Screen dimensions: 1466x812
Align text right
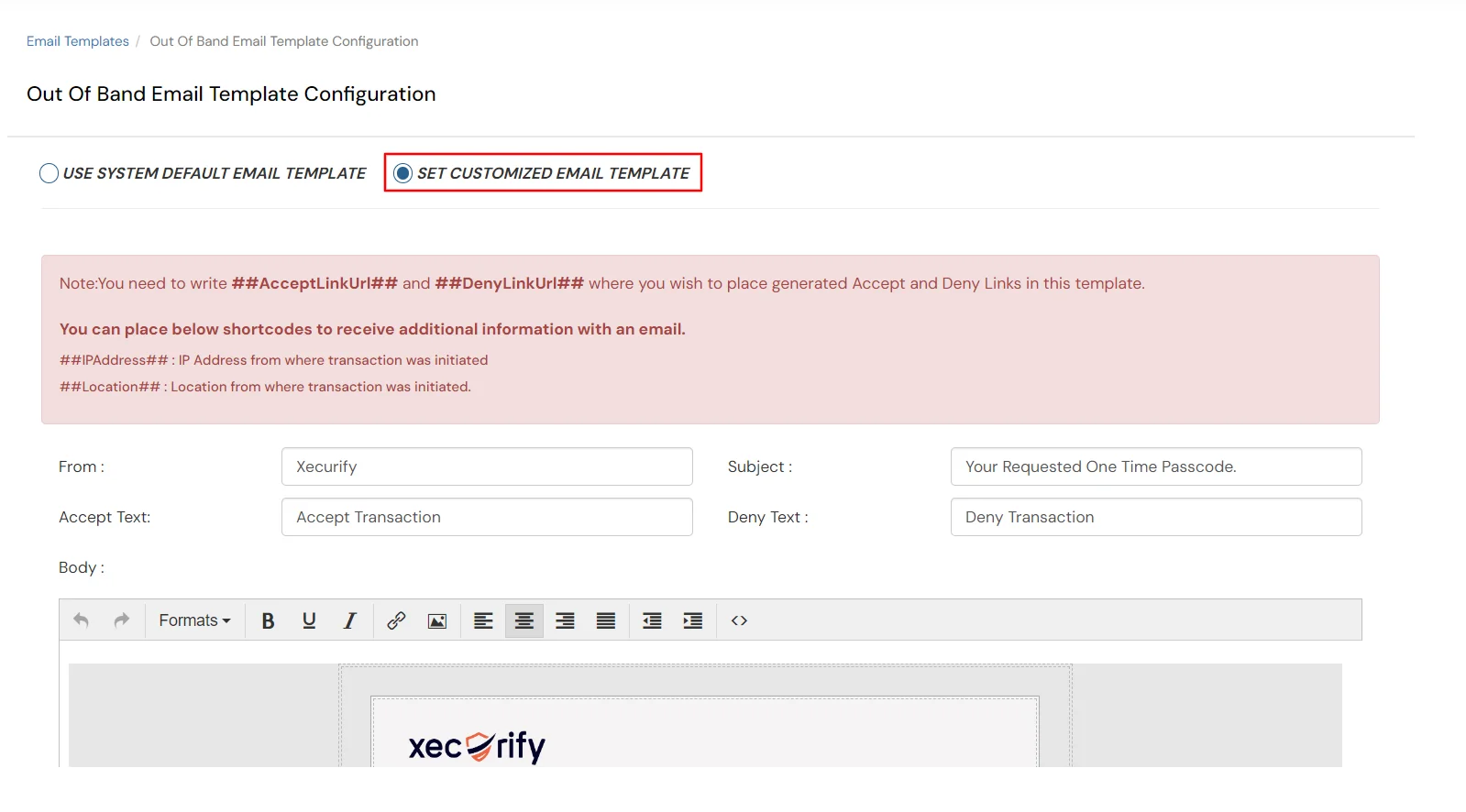pyautogui.click(x=565, y=620)
